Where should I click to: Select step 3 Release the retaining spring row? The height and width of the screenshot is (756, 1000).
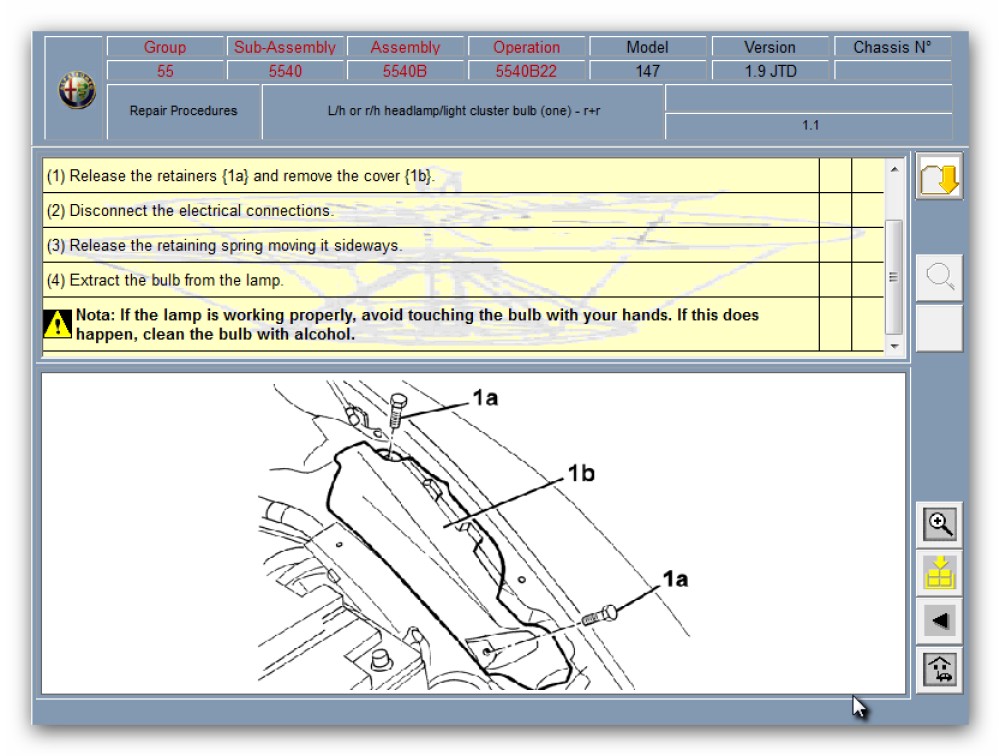coord(430,246)
